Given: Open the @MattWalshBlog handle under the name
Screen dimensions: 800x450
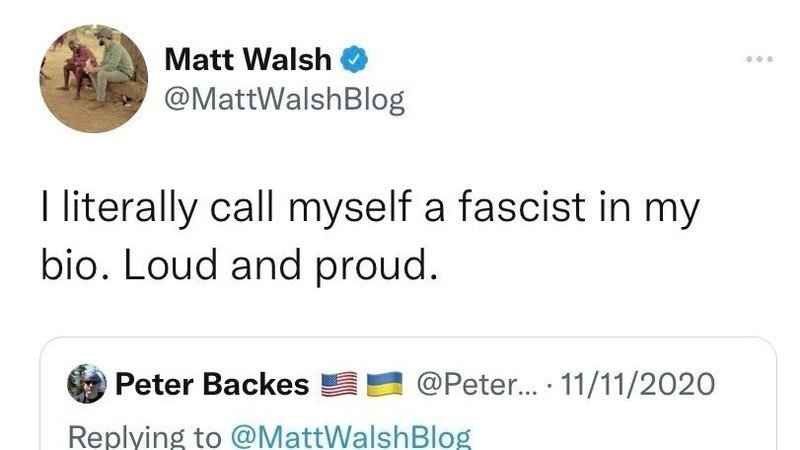Looking at the screenshot, I should coord(283,101).
